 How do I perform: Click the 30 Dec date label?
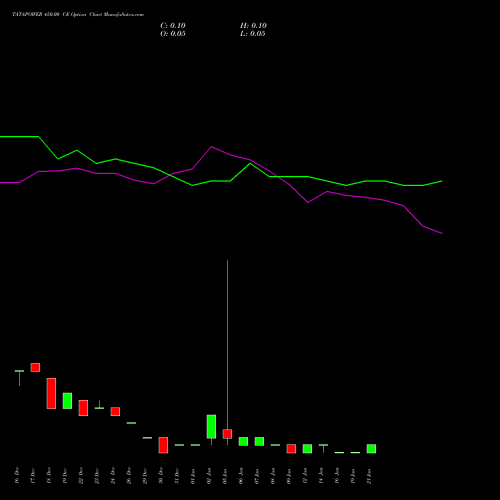point(161,475)
